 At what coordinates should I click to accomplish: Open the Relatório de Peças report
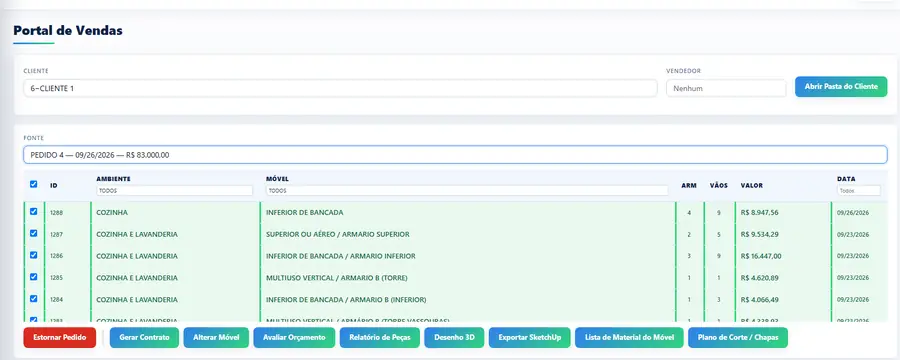pyautogui.click(x=380, y=338)
